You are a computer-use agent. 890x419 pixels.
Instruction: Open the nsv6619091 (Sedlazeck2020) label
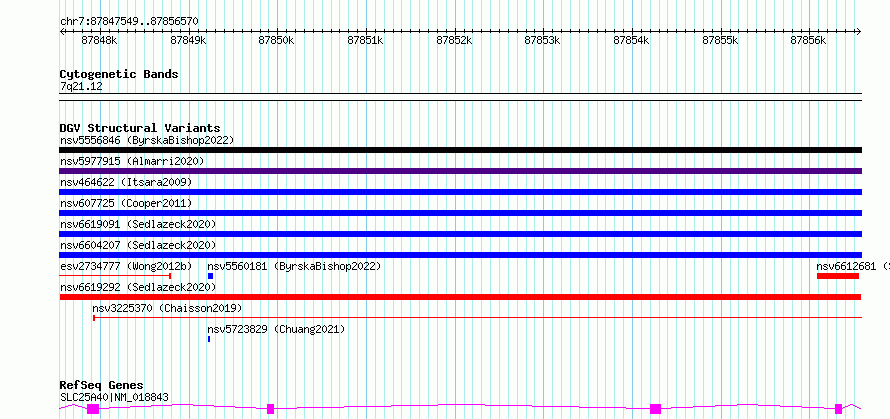coord(138,224)
